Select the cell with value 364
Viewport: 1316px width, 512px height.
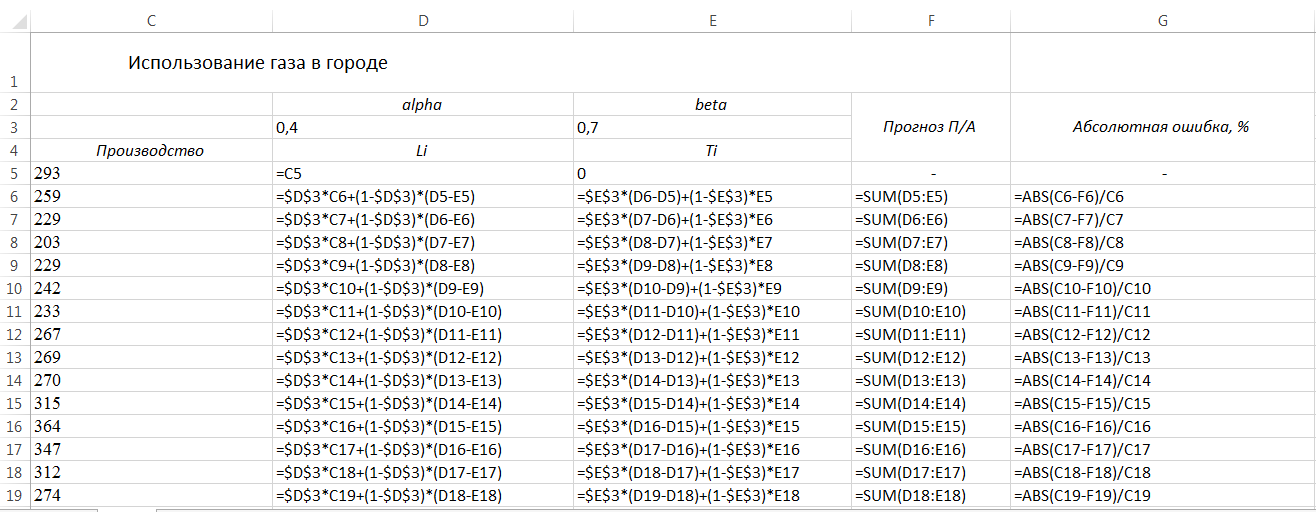152,426
